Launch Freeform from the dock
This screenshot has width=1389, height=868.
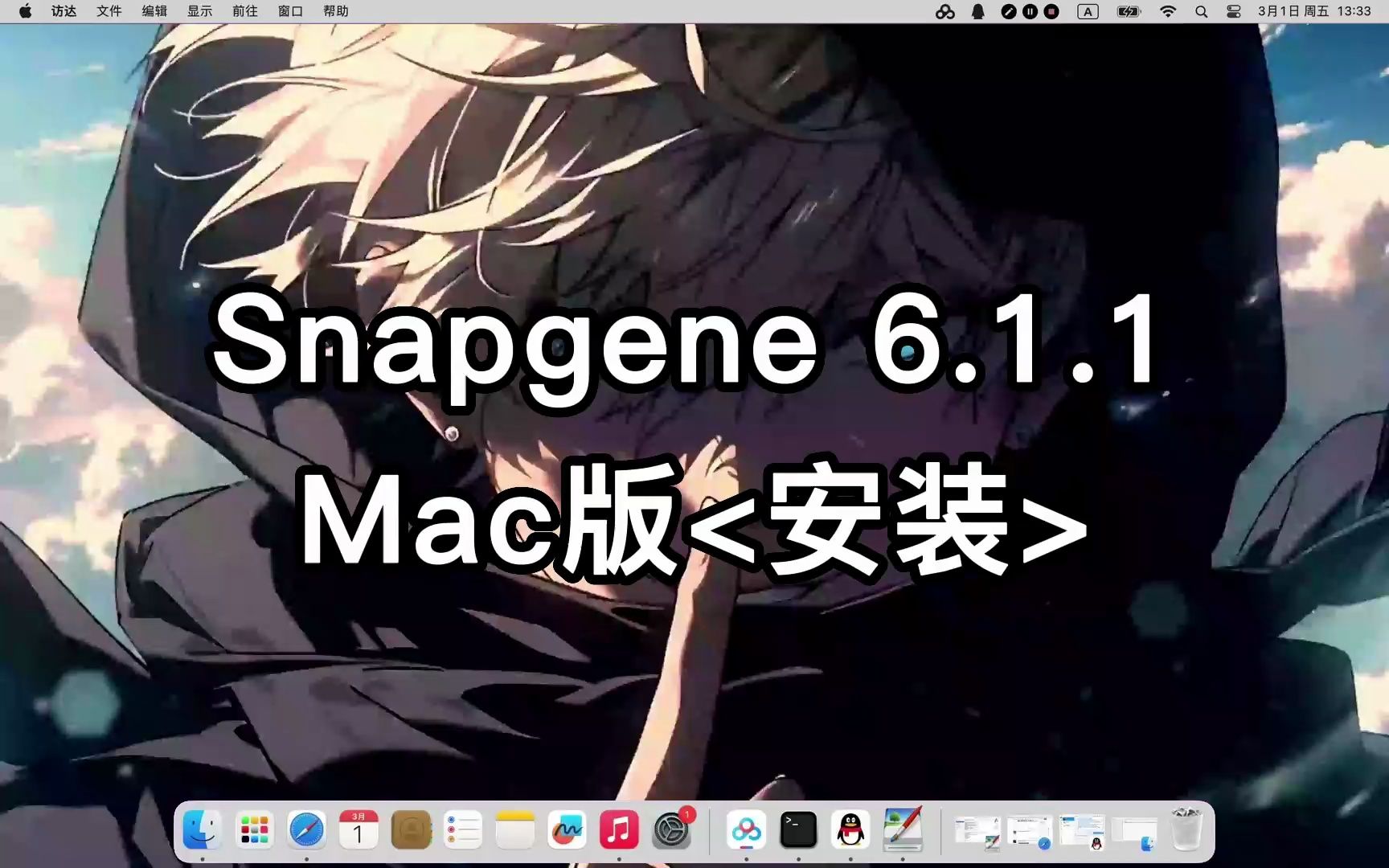click(x=567, y=830)
